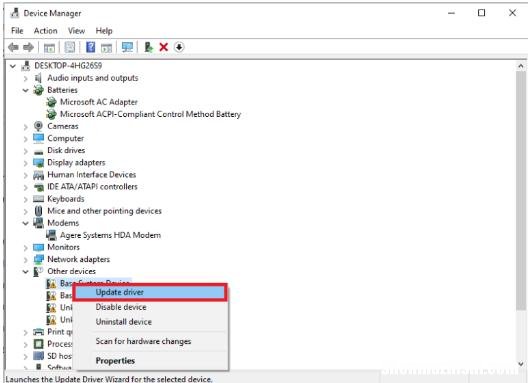This screenshot has width=529, height=383.
Task: Click the Action pane toolbar icon
Action: 107,48
